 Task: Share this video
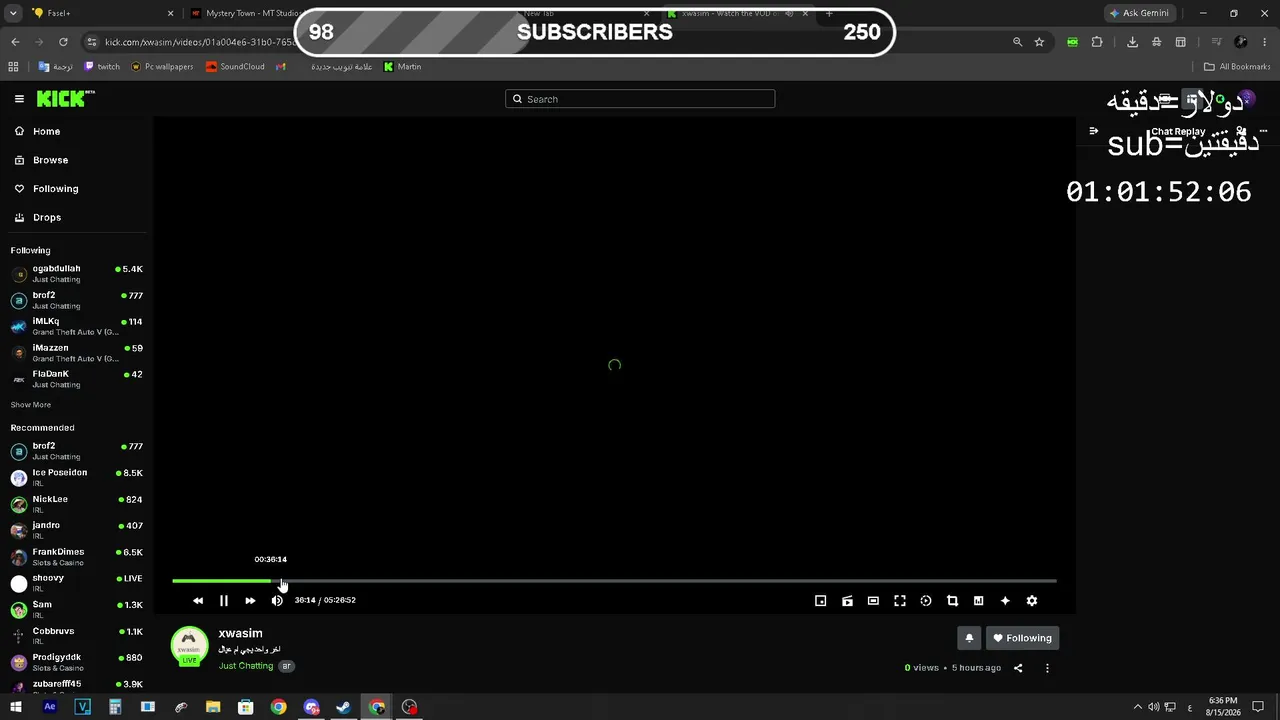tap(1018, 668)
